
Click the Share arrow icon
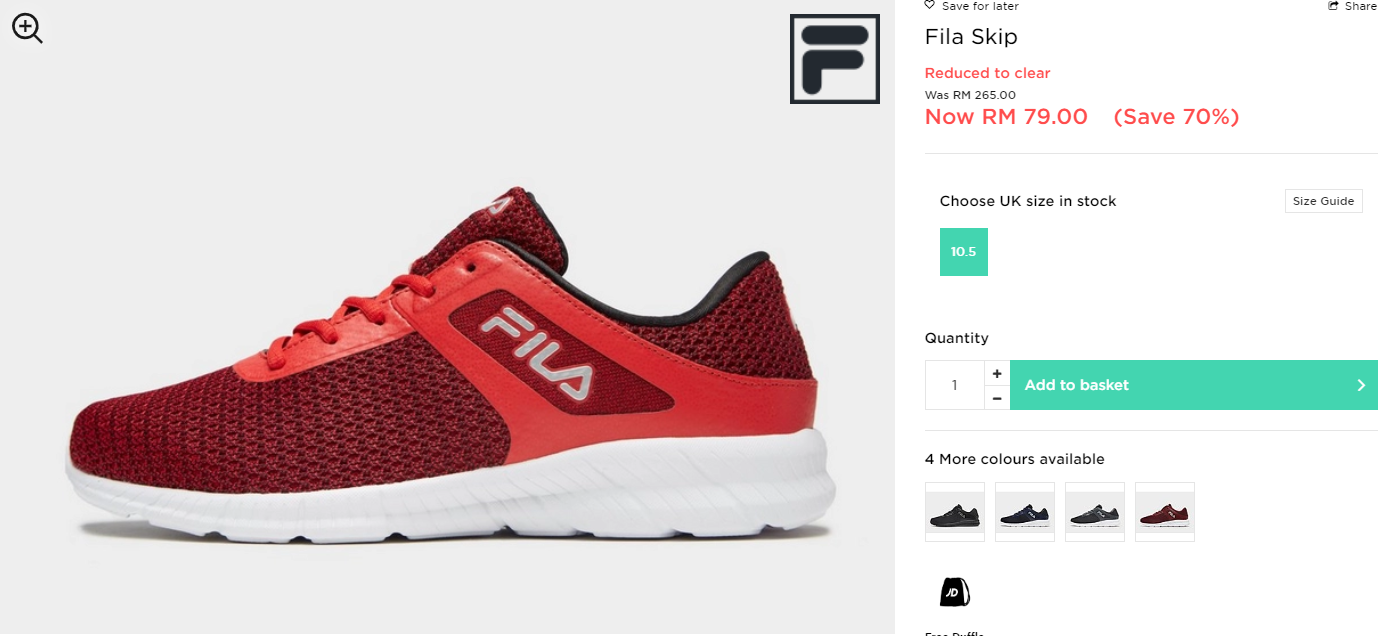(x=1333, y=6)
